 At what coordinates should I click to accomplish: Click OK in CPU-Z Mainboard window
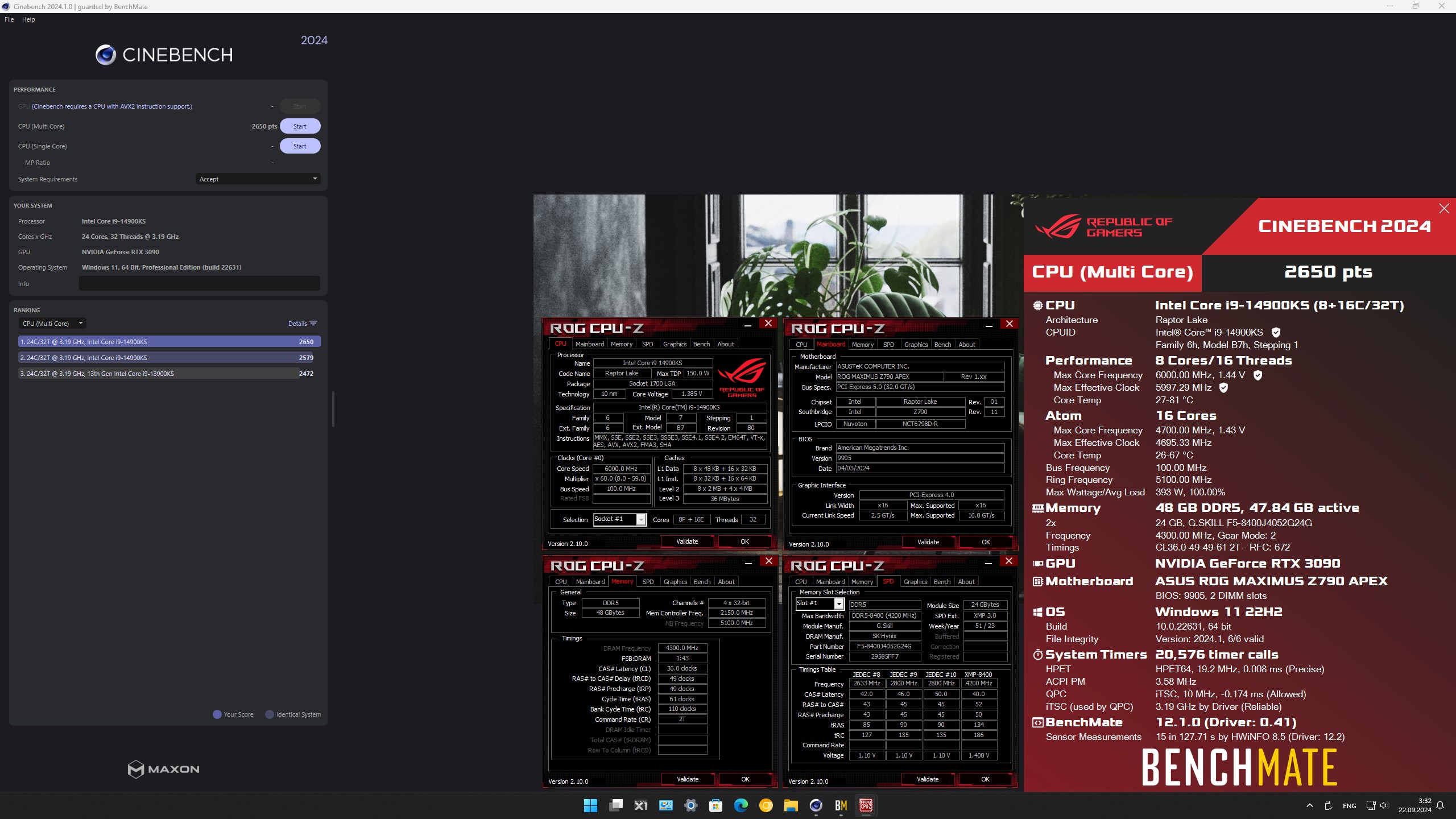986,542
